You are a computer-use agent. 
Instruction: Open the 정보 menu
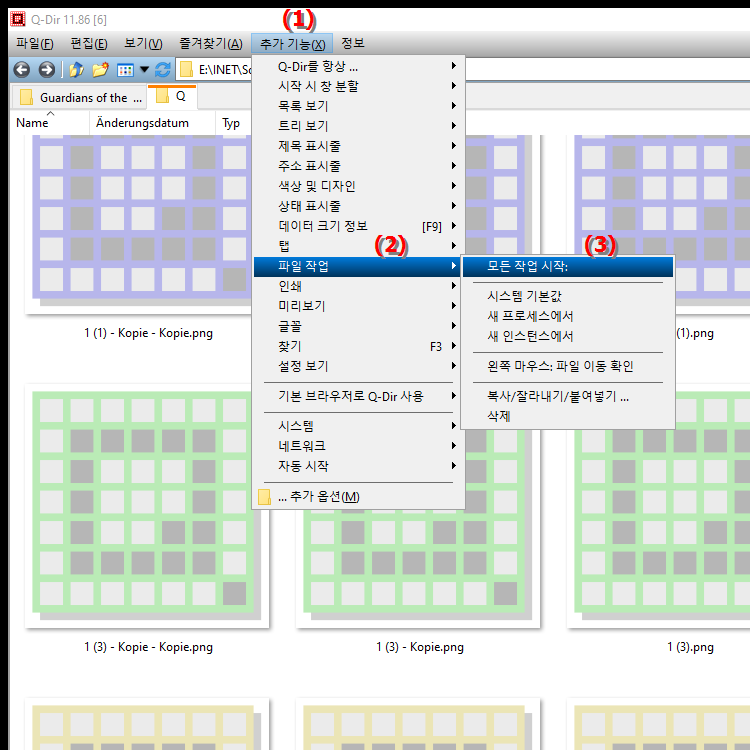[x=353, y=44]
